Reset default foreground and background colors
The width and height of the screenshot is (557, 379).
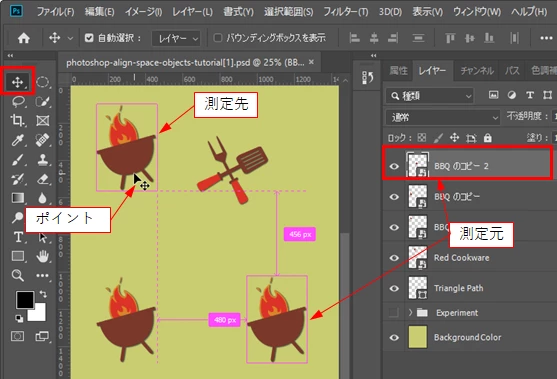click(19, 318)
